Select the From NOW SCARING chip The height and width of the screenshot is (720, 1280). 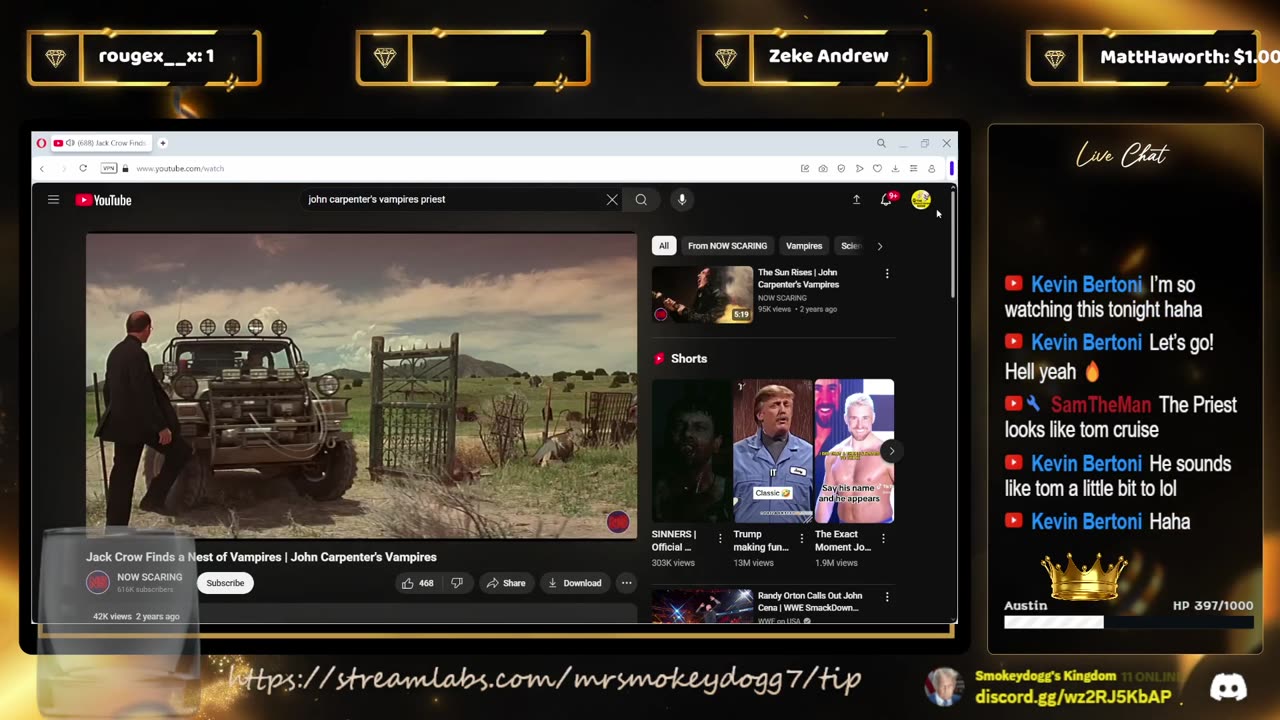click(727, 246)
